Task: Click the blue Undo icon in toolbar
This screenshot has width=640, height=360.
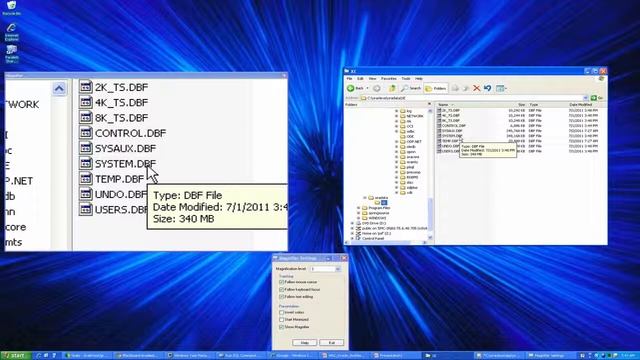Action: tap(487, 88)
